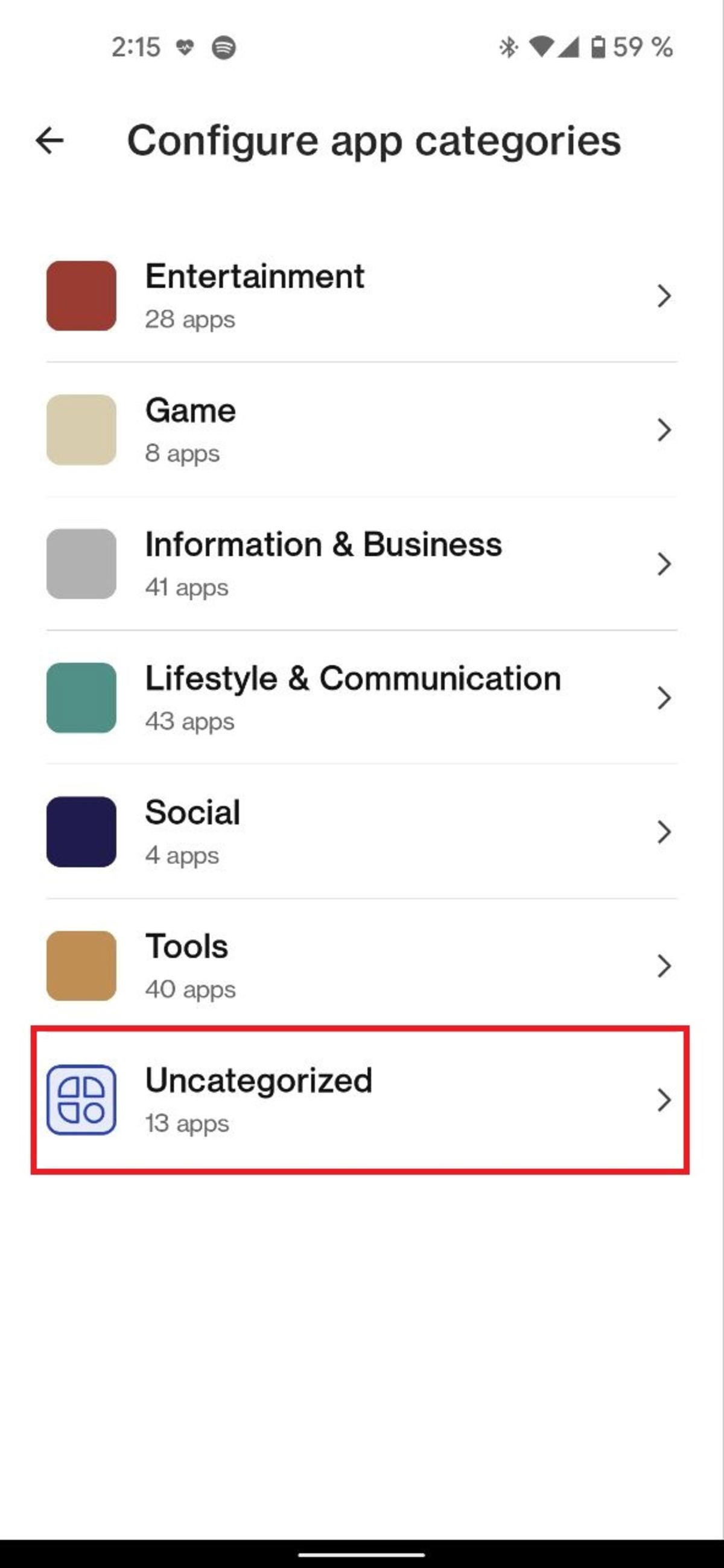The height and width of the screenshot is (1568, 724).
Task: Expand the Game category chevron
Action: pos(664,430)
